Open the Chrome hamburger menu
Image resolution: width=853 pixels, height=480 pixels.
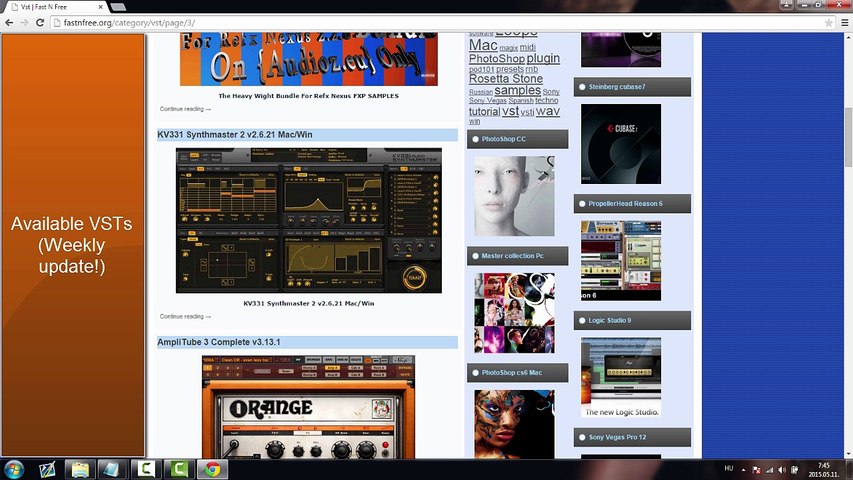click(x=844, y=23)
